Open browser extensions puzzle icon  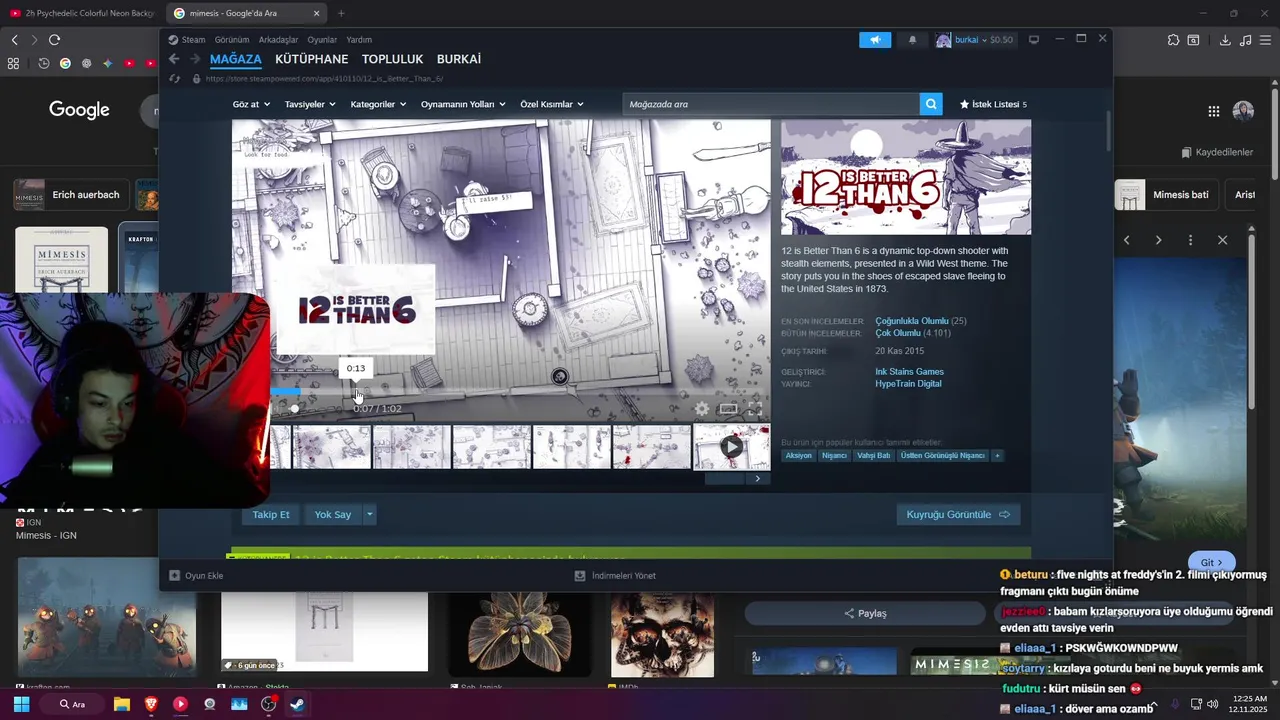click(1173, 40)
